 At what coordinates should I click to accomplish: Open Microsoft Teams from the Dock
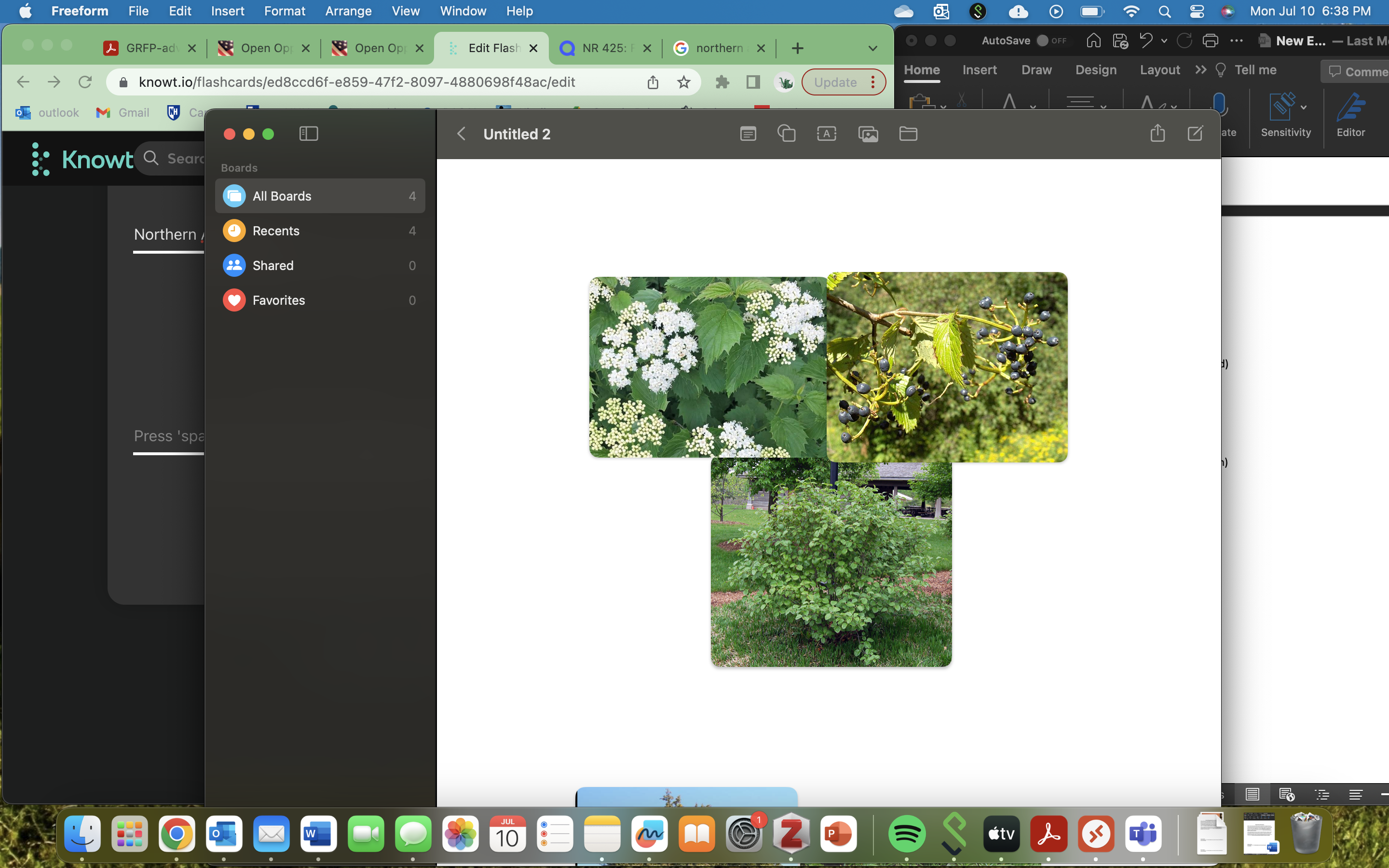(x=1143, y=834)
